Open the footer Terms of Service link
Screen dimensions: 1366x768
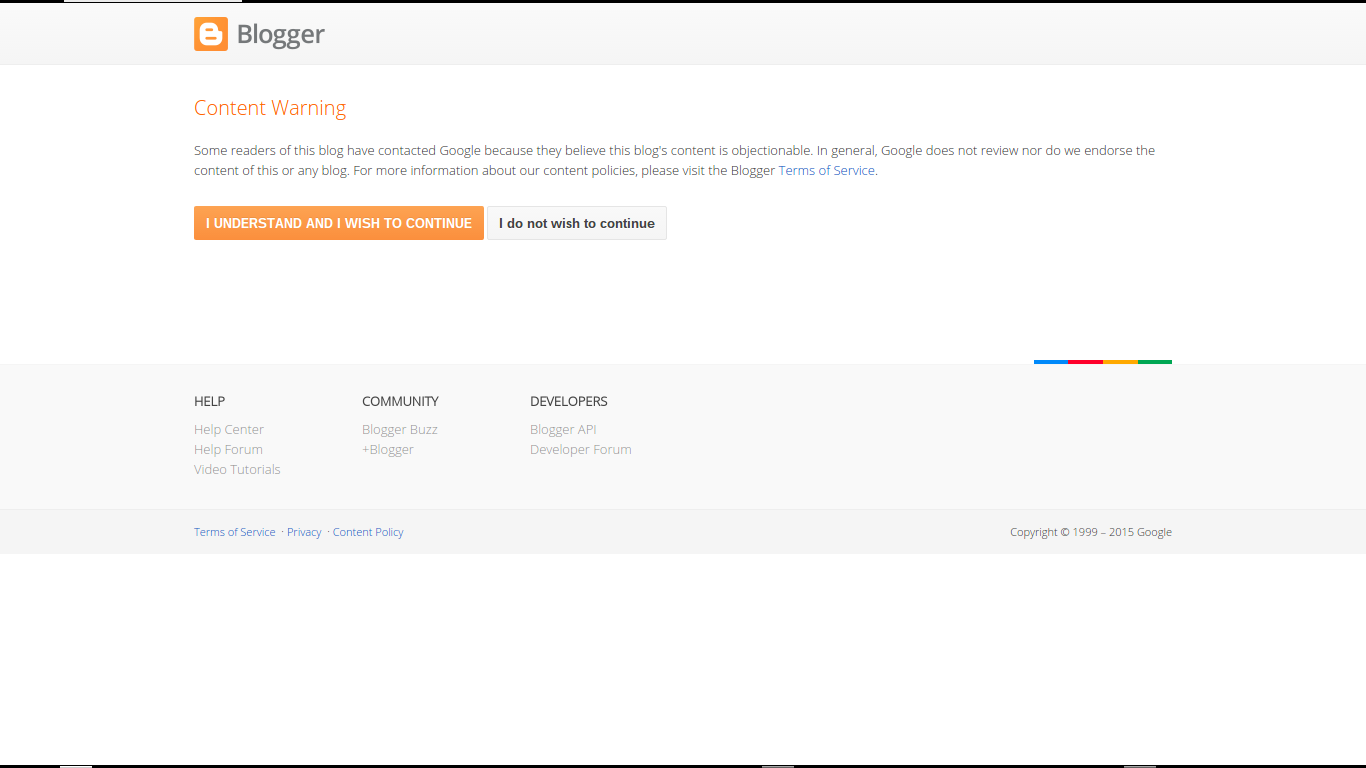tap(235, 532)
